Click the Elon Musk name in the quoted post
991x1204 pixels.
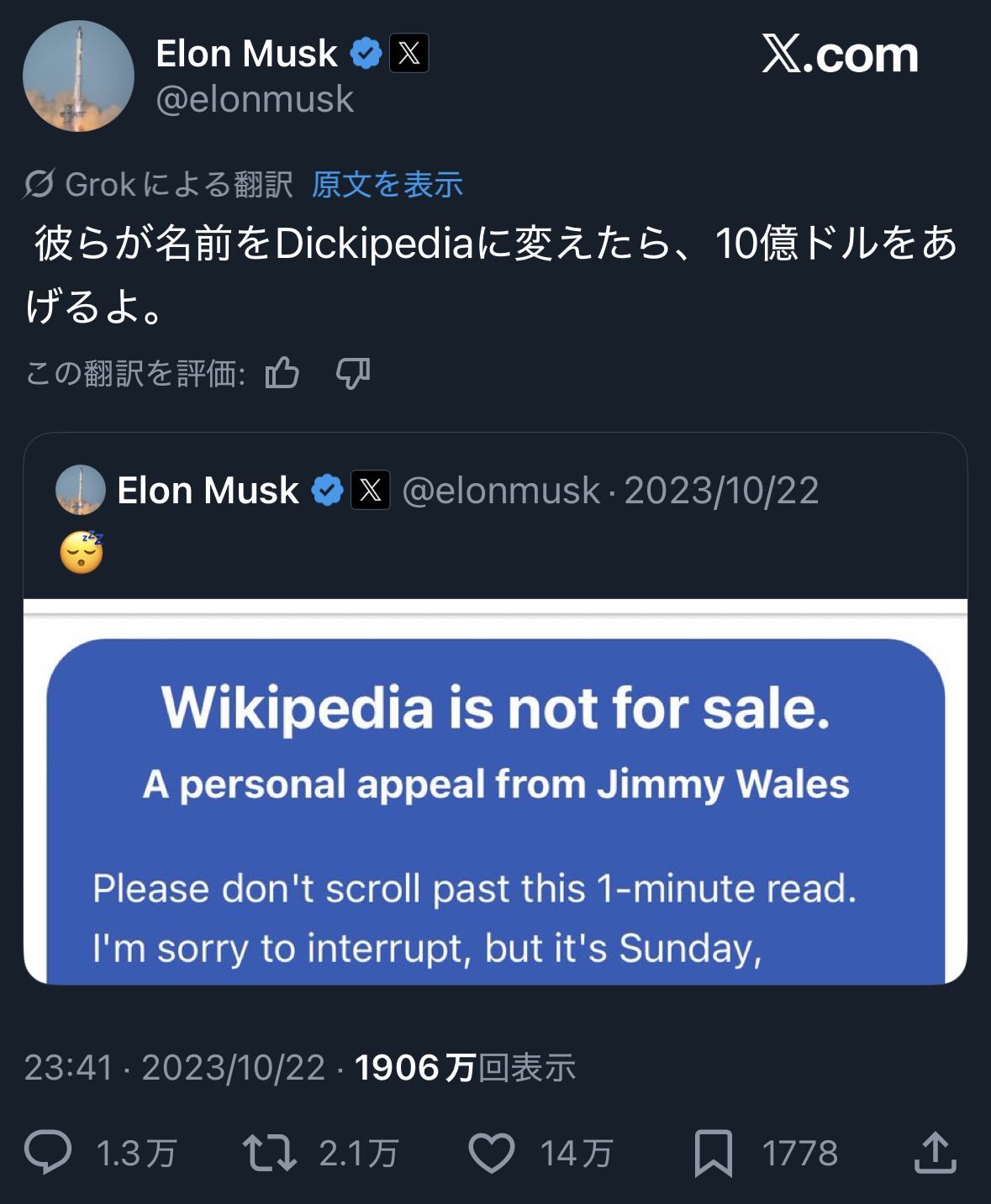tap(208, 491)
